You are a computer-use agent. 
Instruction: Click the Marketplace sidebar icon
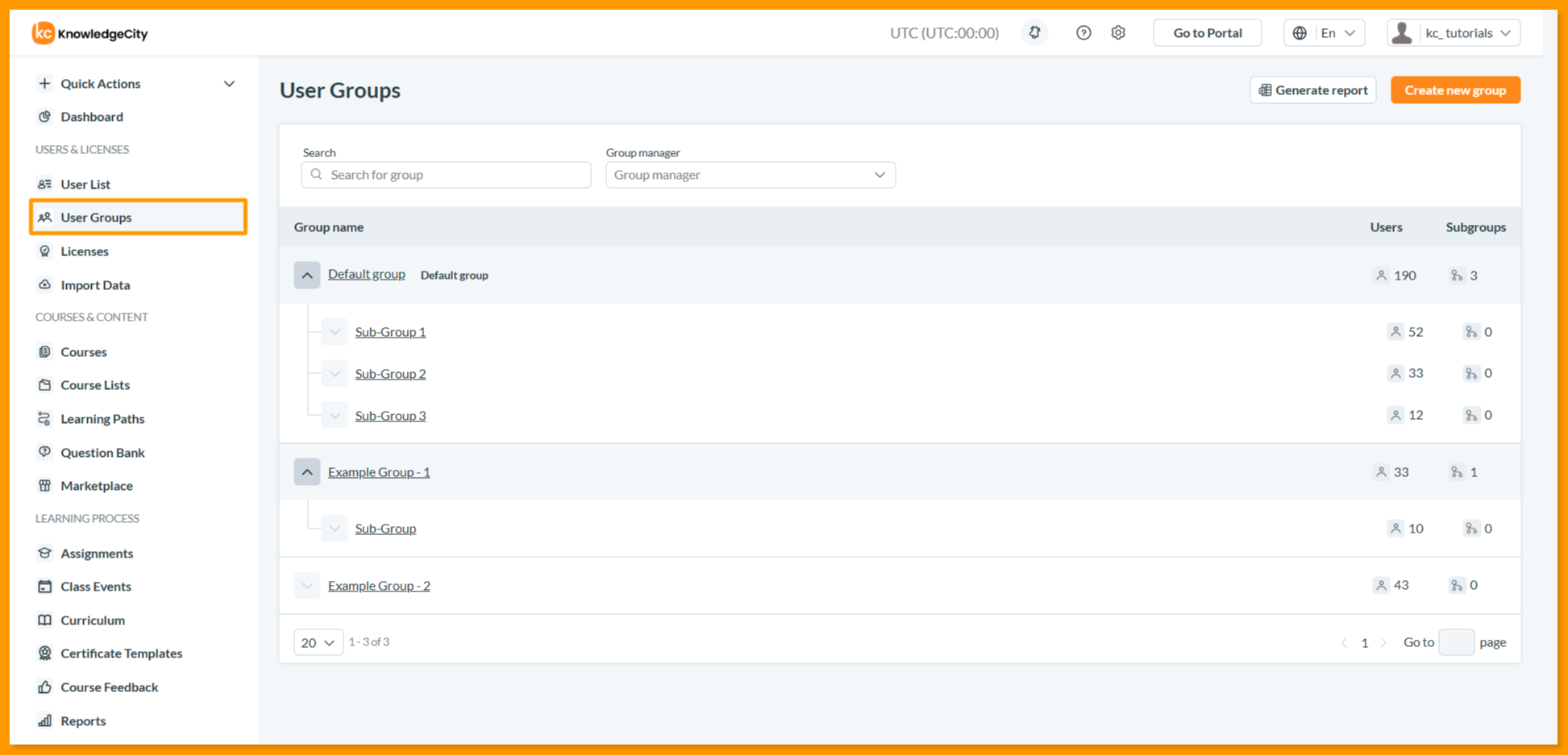pos(45,486)
